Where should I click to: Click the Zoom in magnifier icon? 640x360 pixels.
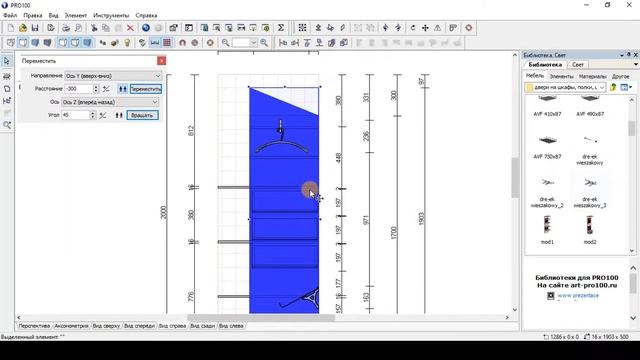click(x=264, y=42)
